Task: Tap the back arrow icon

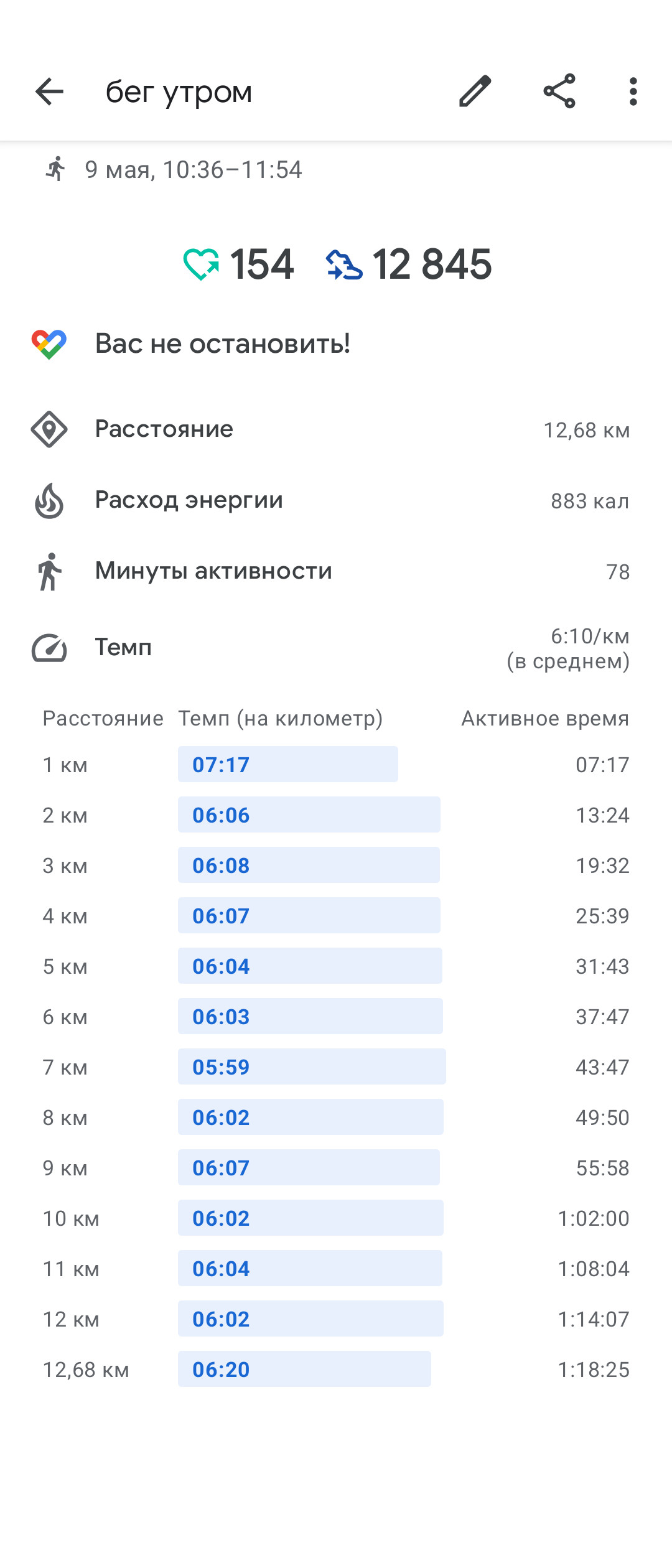Action: [49, 92]
